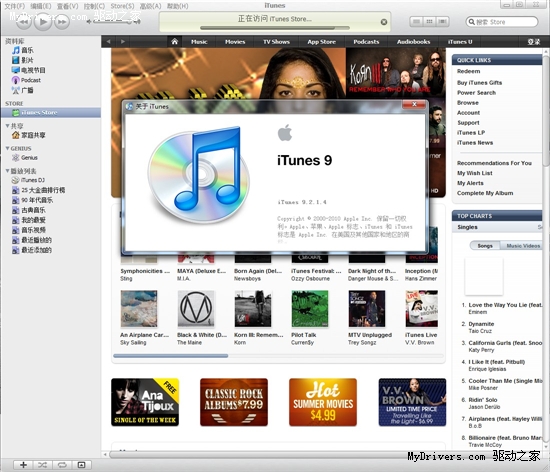Click the Redeem quick link
The height and width of the screenshot is (472, 550).
468,71
